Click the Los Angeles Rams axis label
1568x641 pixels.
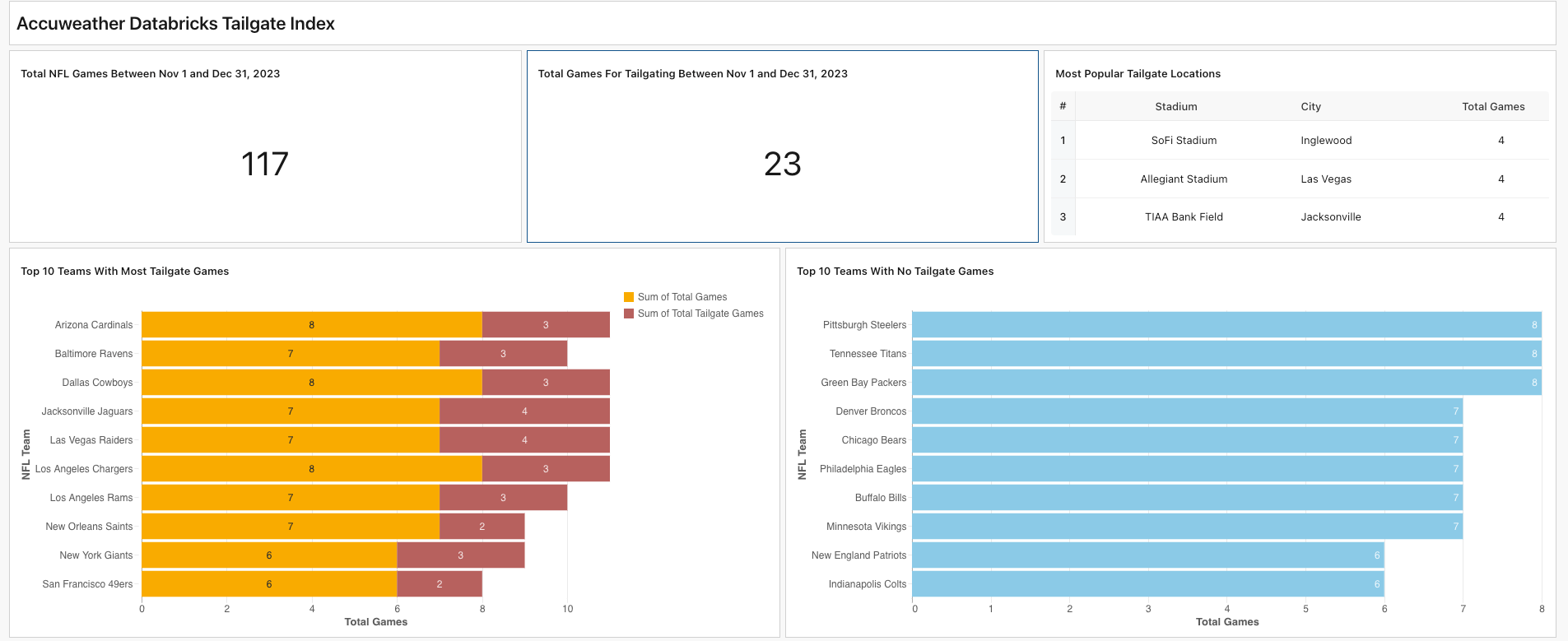pos(91,498)
